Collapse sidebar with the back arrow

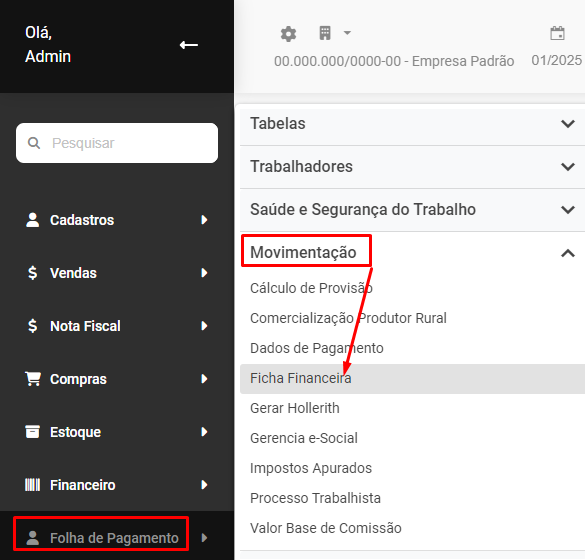click(x=189, y=45)
